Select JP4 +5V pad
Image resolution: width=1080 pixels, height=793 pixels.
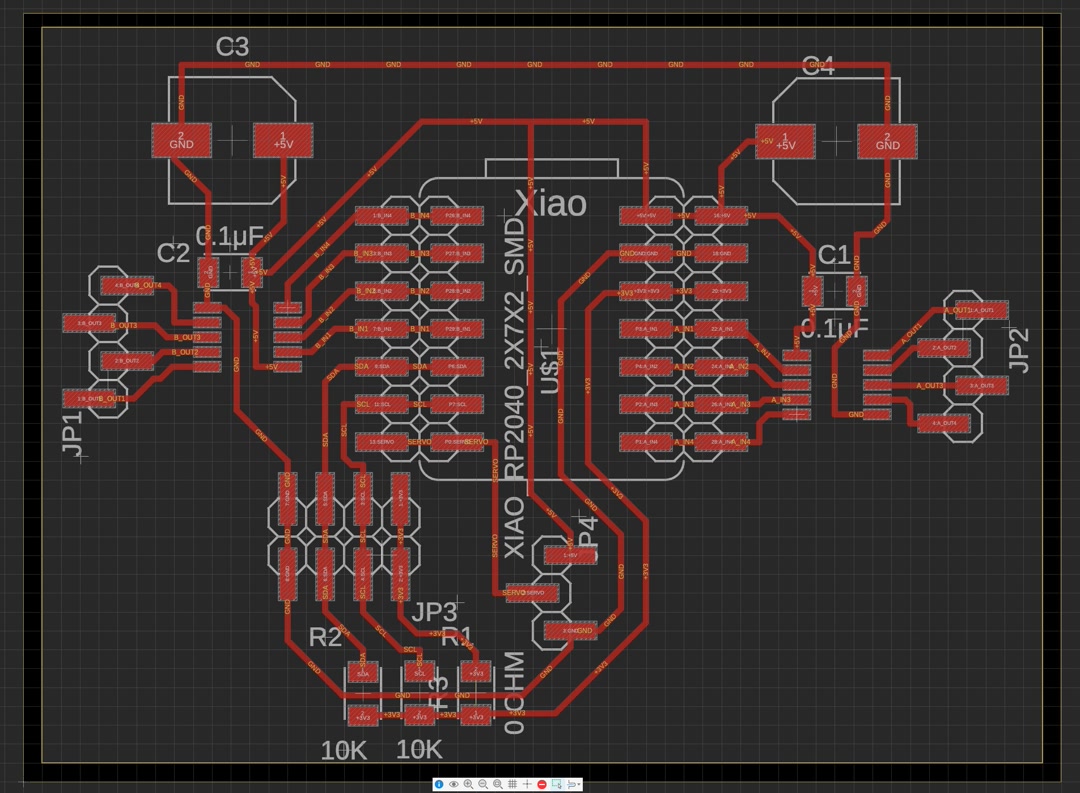pyautogui.click(x=570, y=555)
